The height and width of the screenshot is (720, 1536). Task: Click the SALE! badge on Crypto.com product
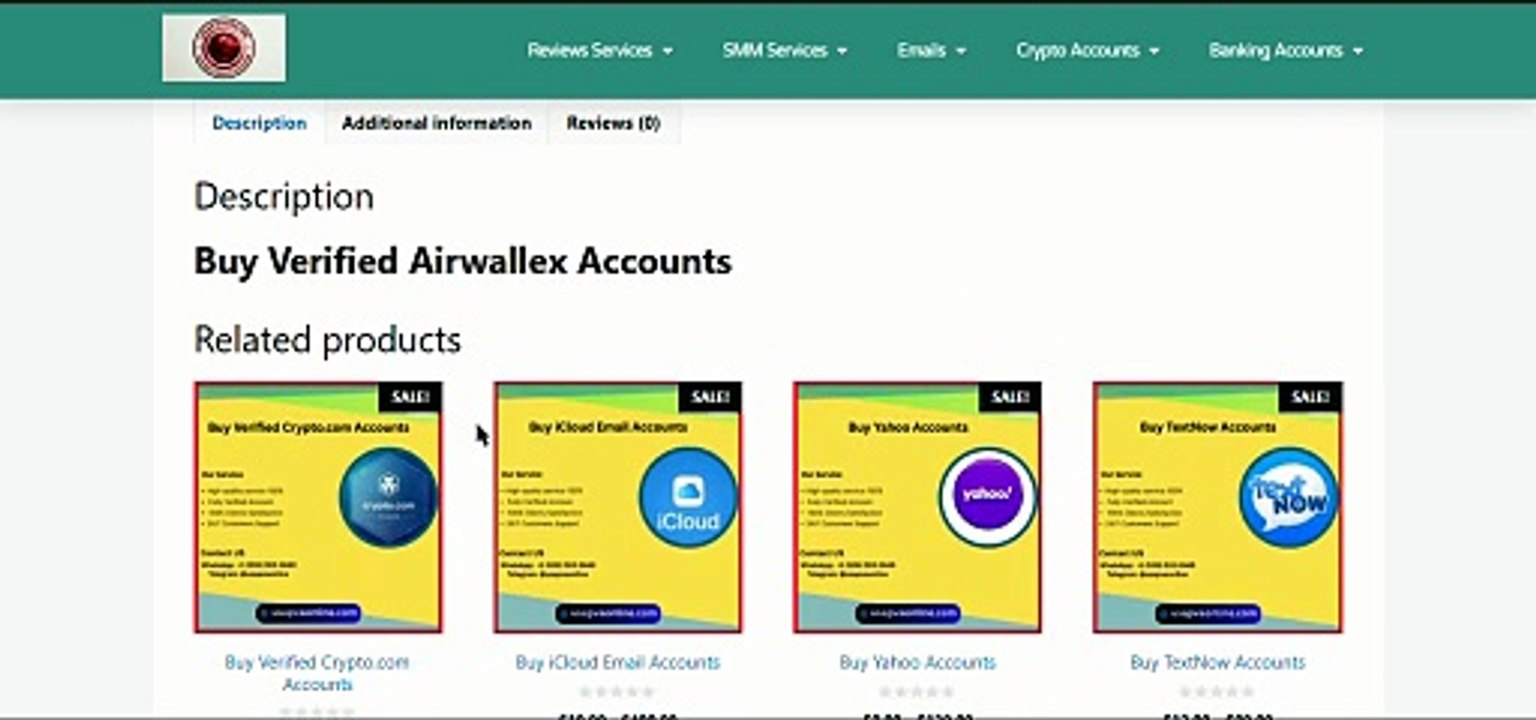tap(410, 397)
